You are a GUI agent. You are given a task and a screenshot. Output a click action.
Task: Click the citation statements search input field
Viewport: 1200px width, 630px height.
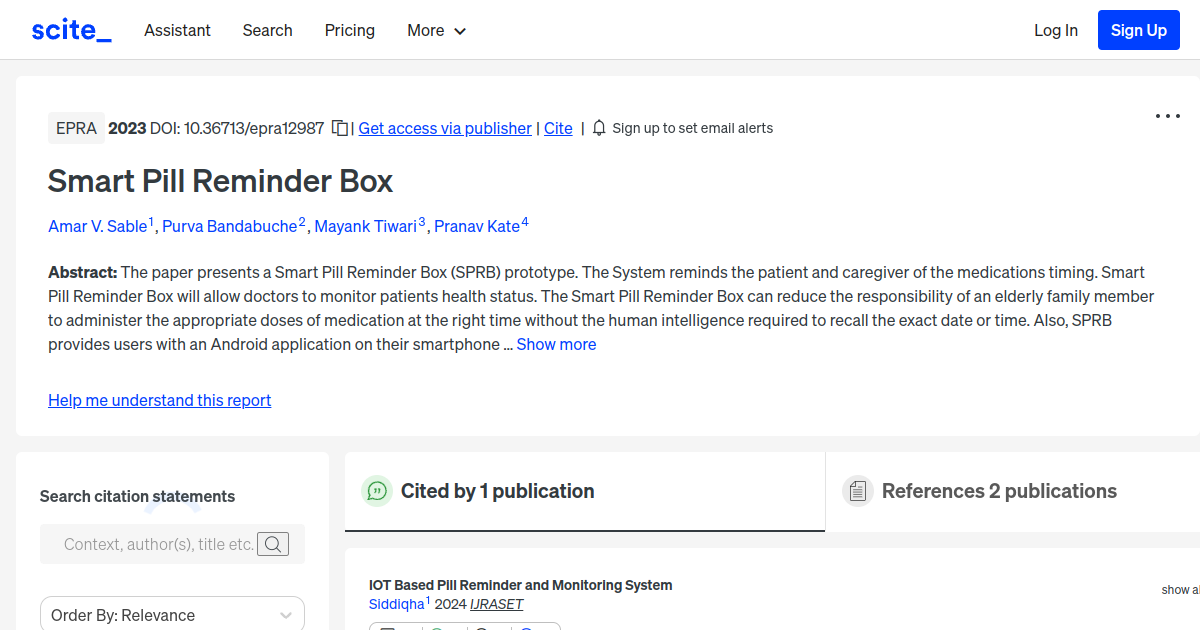pos(160,544)
